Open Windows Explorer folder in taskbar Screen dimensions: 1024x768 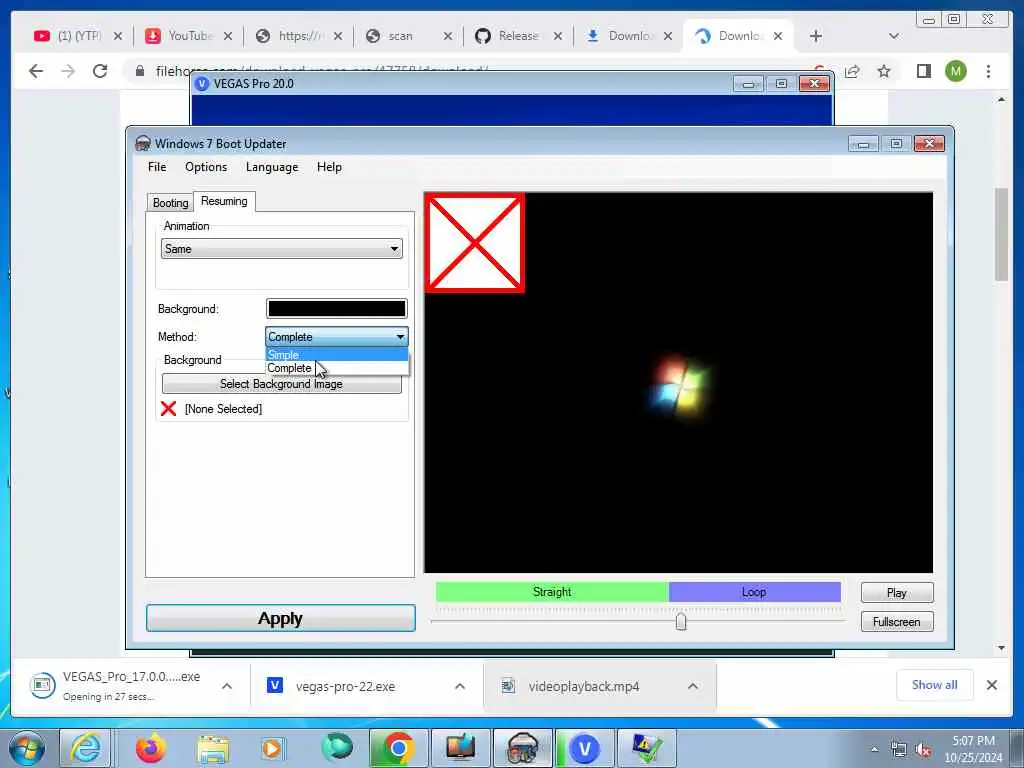(x=213, y=748)
